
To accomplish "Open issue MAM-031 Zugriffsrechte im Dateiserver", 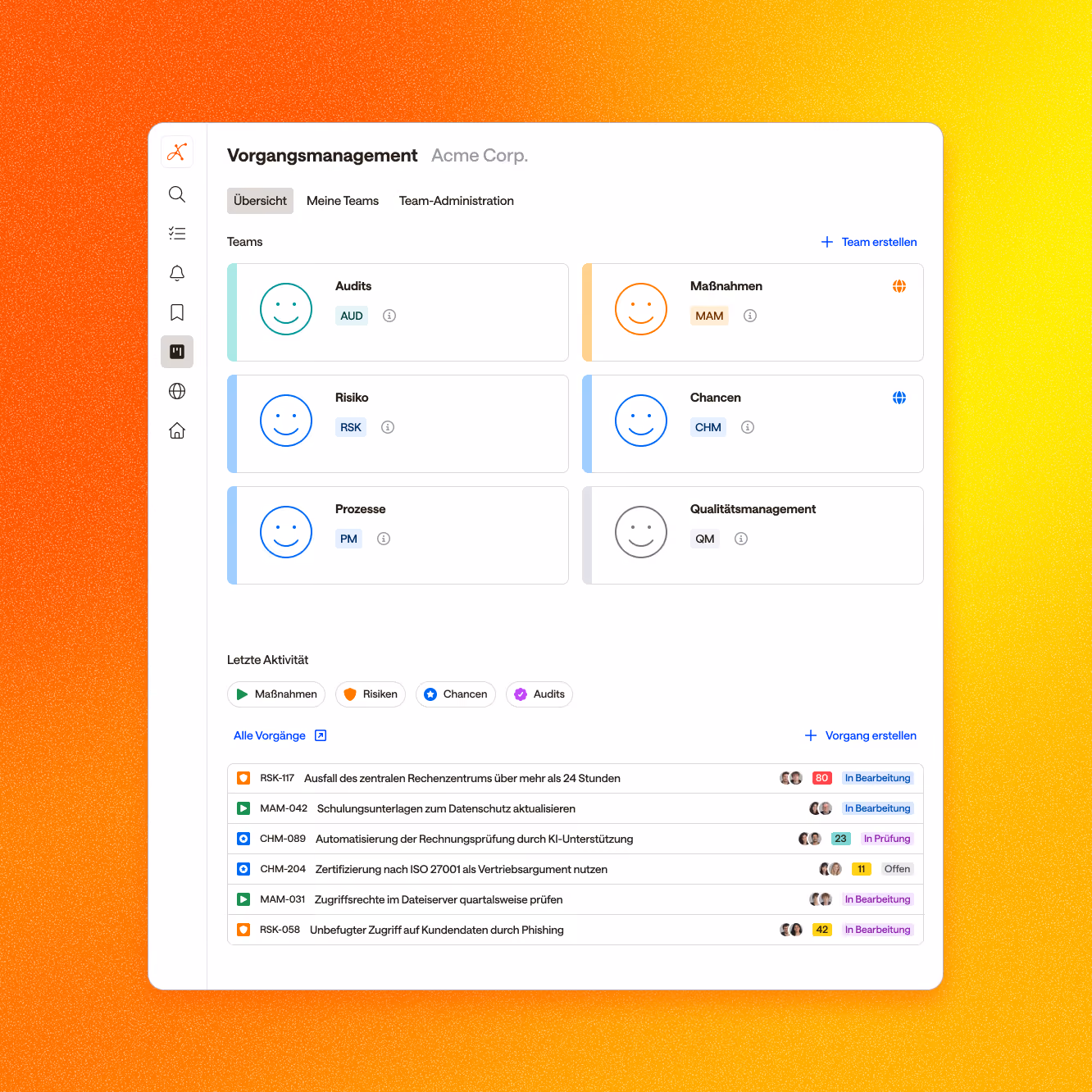I will click(576, 899).
